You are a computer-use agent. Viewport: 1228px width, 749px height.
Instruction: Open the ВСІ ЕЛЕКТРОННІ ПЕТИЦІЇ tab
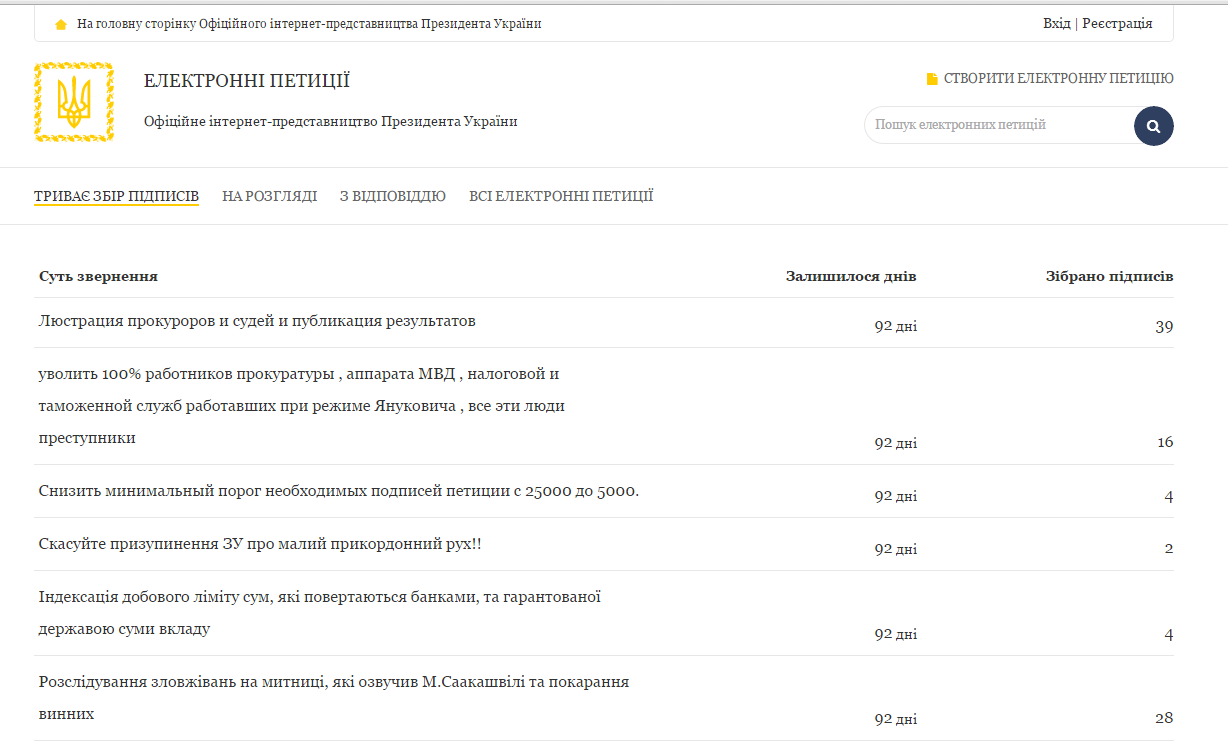pos(559,196)
